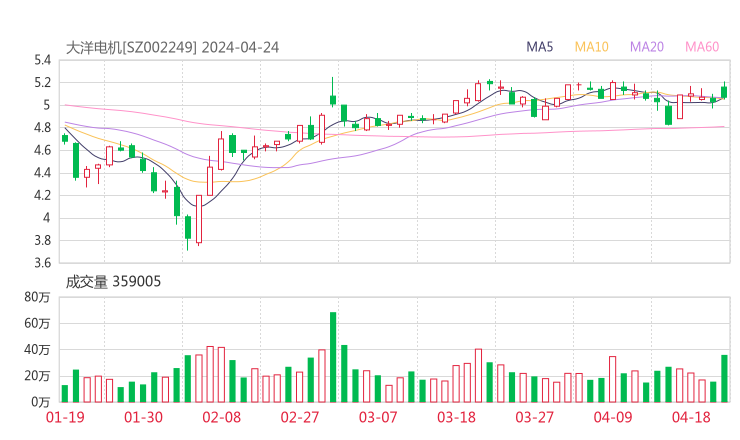
Task: Click the 5.2 price axis label
Action: [42, 83]
